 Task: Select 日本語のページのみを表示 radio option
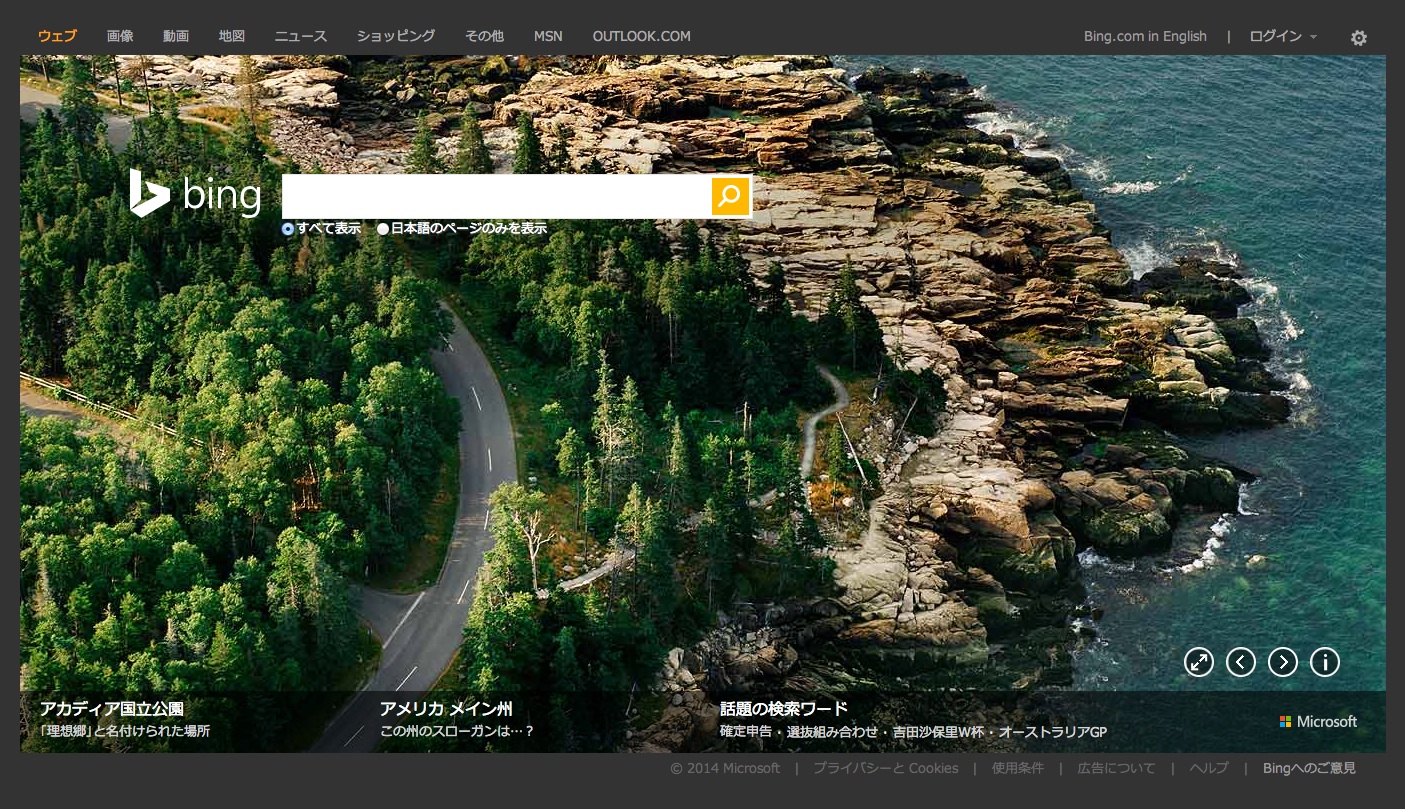click(x=383, y=229)
